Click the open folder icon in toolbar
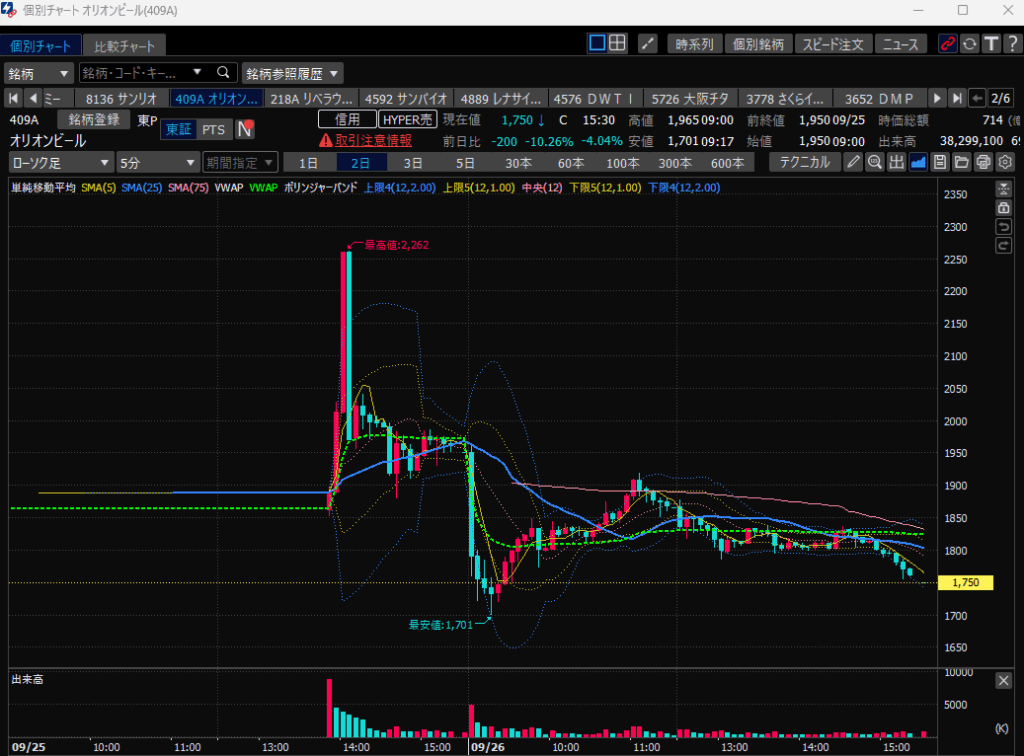The image size is (1024, 756). [962, 162]
